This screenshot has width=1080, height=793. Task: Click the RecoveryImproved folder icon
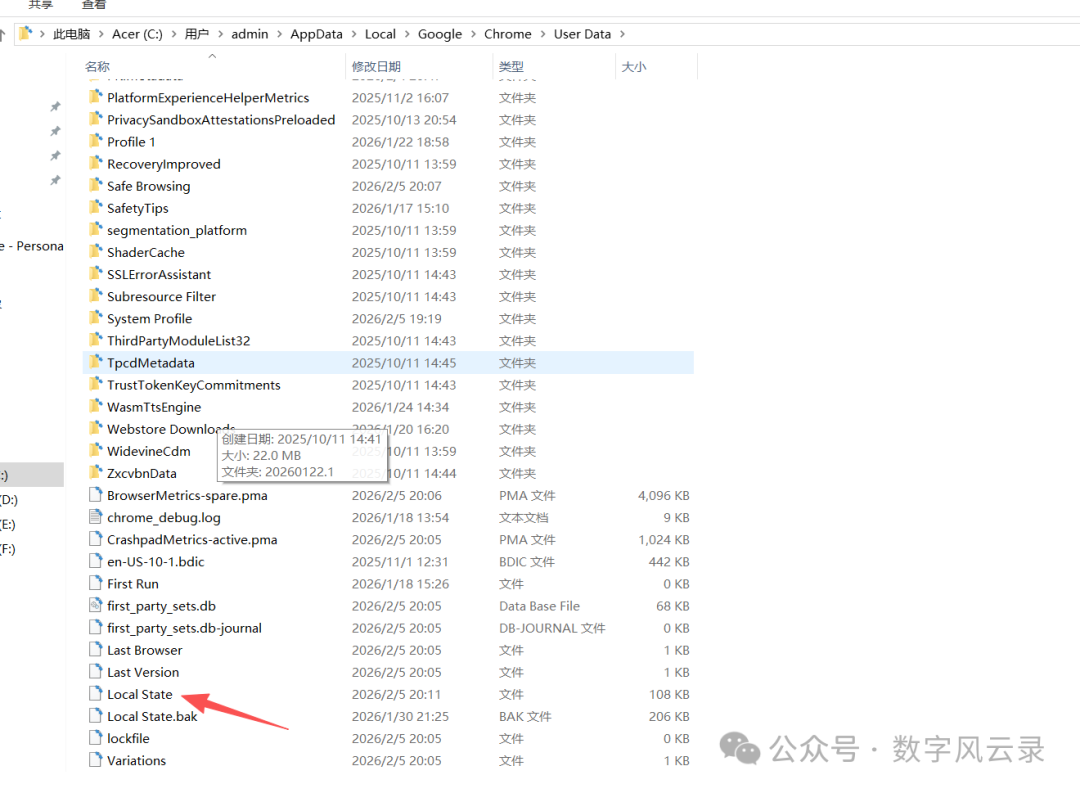click(x=95, y=163)
